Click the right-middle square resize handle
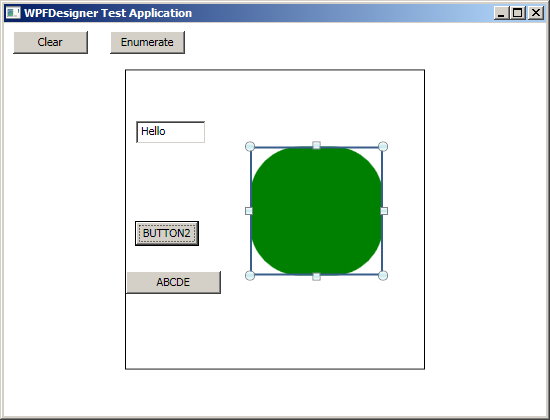This screenshot has height=420, width=550. coord(384,211)
